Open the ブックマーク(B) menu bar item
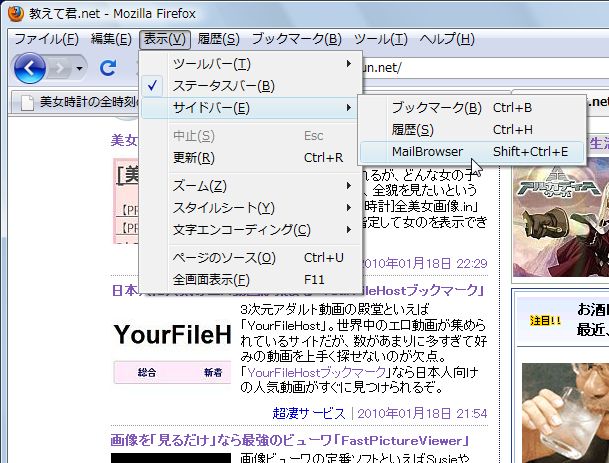 296,39
